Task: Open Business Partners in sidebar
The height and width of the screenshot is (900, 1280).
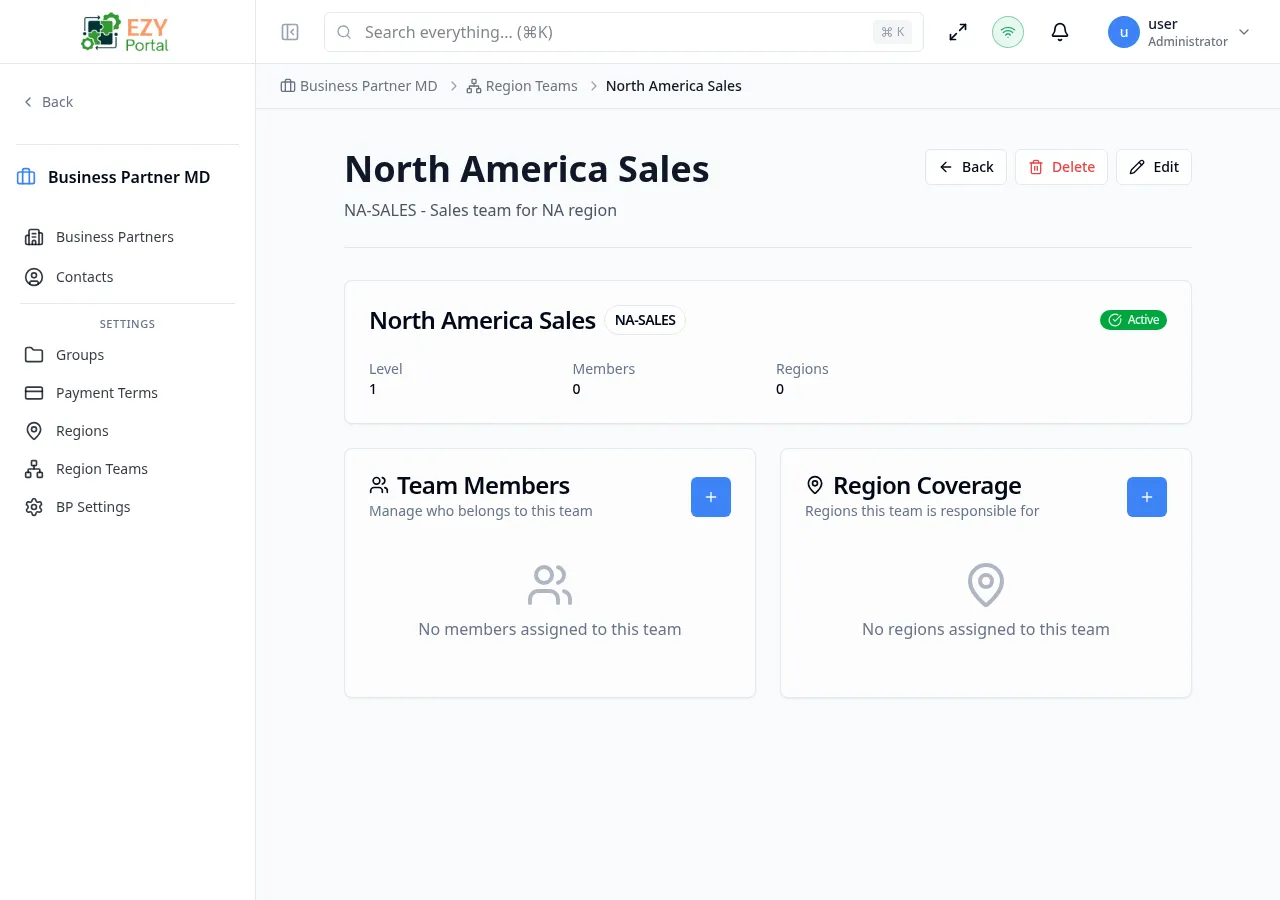Action: point(115,237)
